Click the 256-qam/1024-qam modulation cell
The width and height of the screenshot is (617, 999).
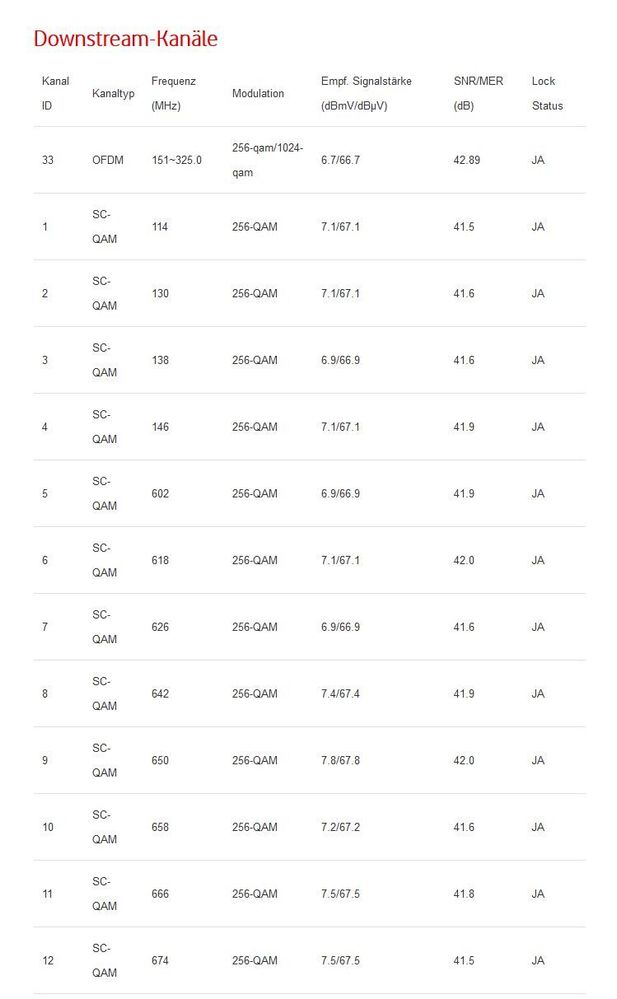(x=268, y=160)
